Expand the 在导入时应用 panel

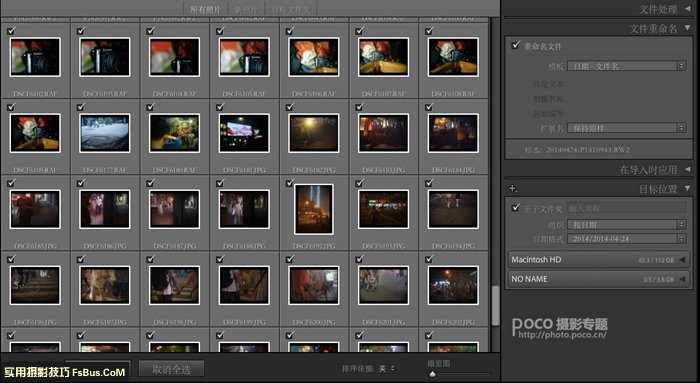(x=688, y=169)
